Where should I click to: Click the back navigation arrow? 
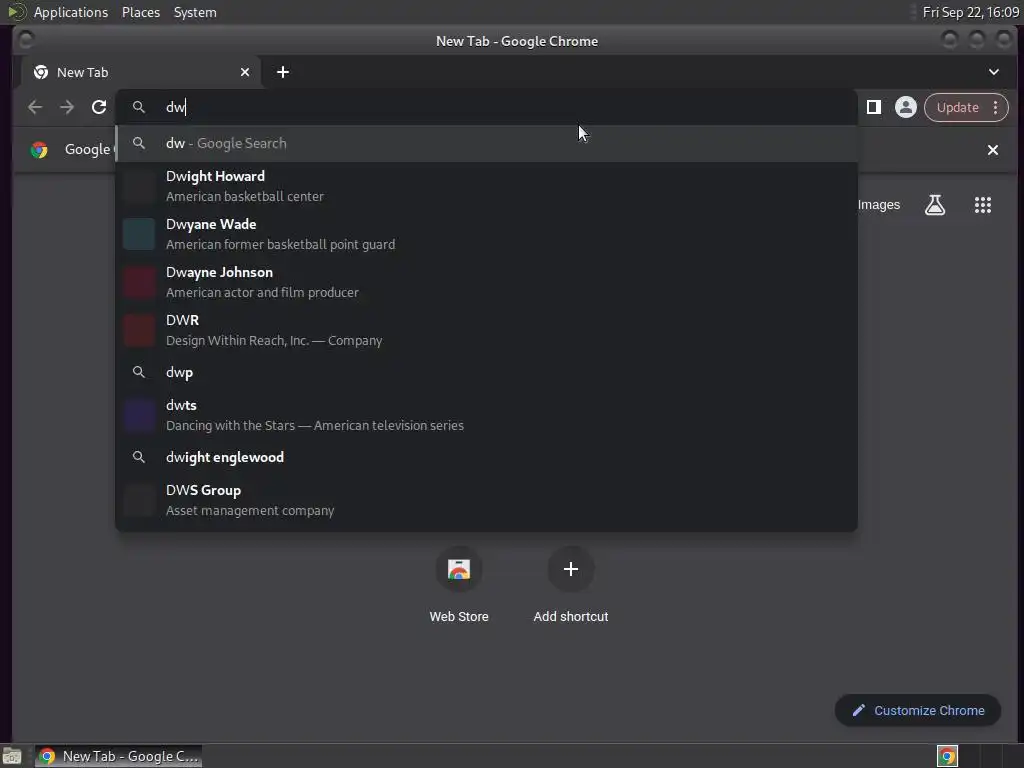[x=35, y=107]
